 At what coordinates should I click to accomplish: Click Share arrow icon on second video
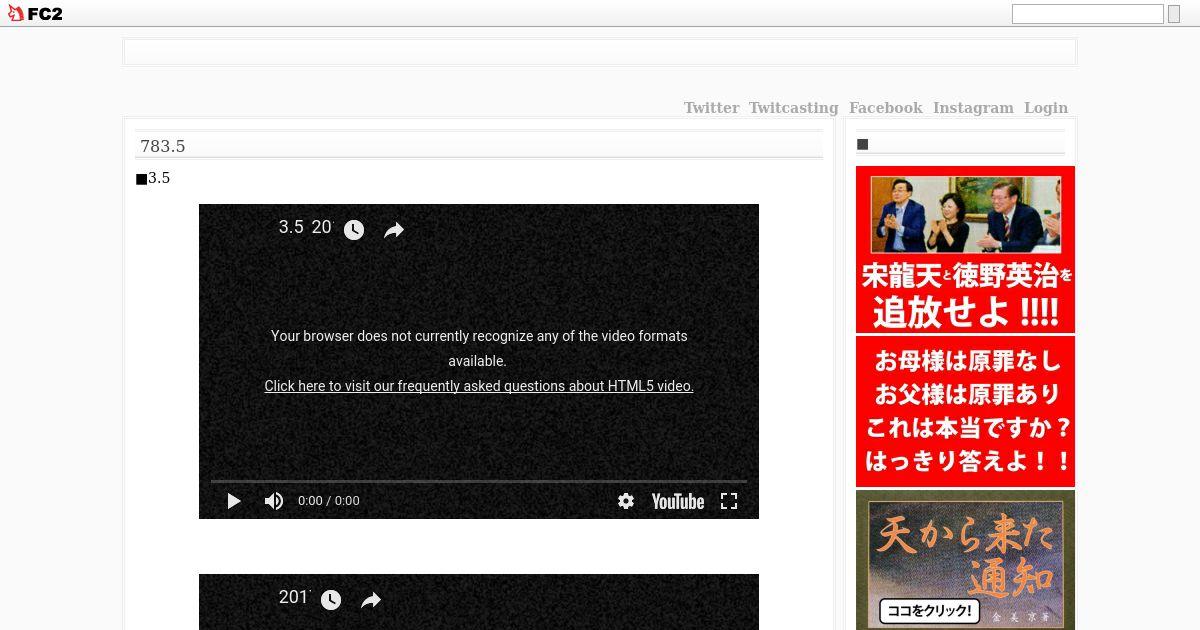(x=371, y=600)
